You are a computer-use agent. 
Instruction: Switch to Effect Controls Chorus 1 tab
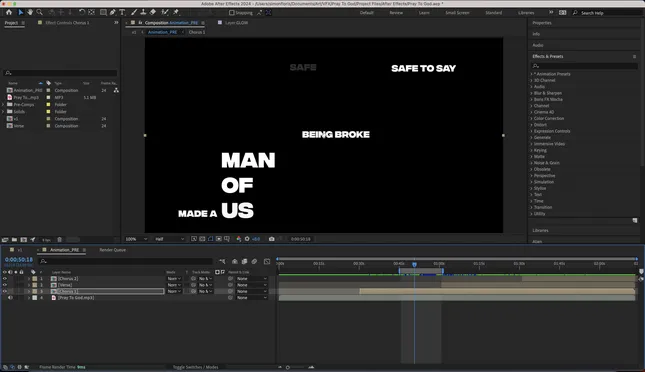pos(67,23)
